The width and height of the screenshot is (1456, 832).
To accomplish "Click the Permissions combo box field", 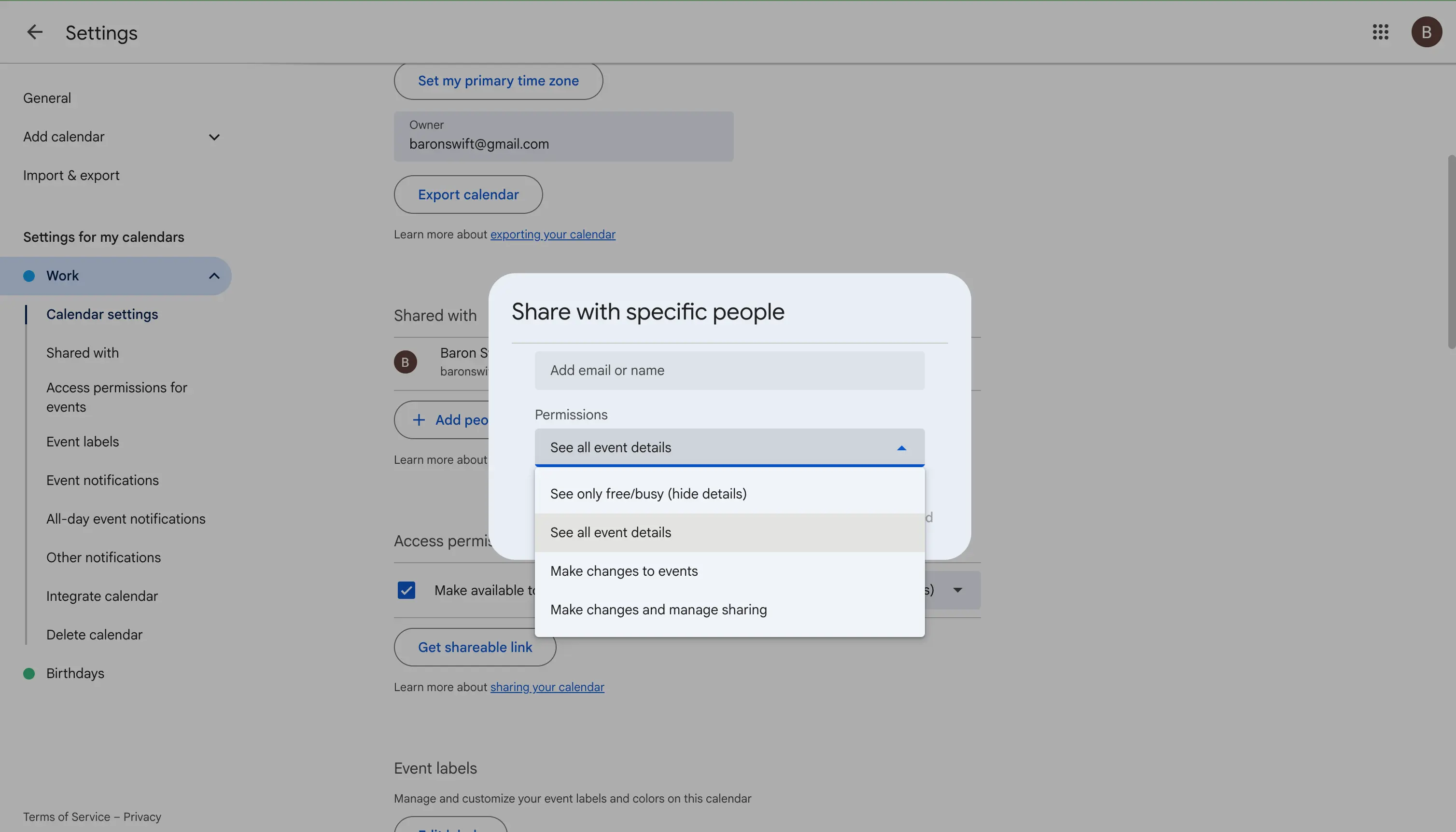I will [x=729, y=447].
